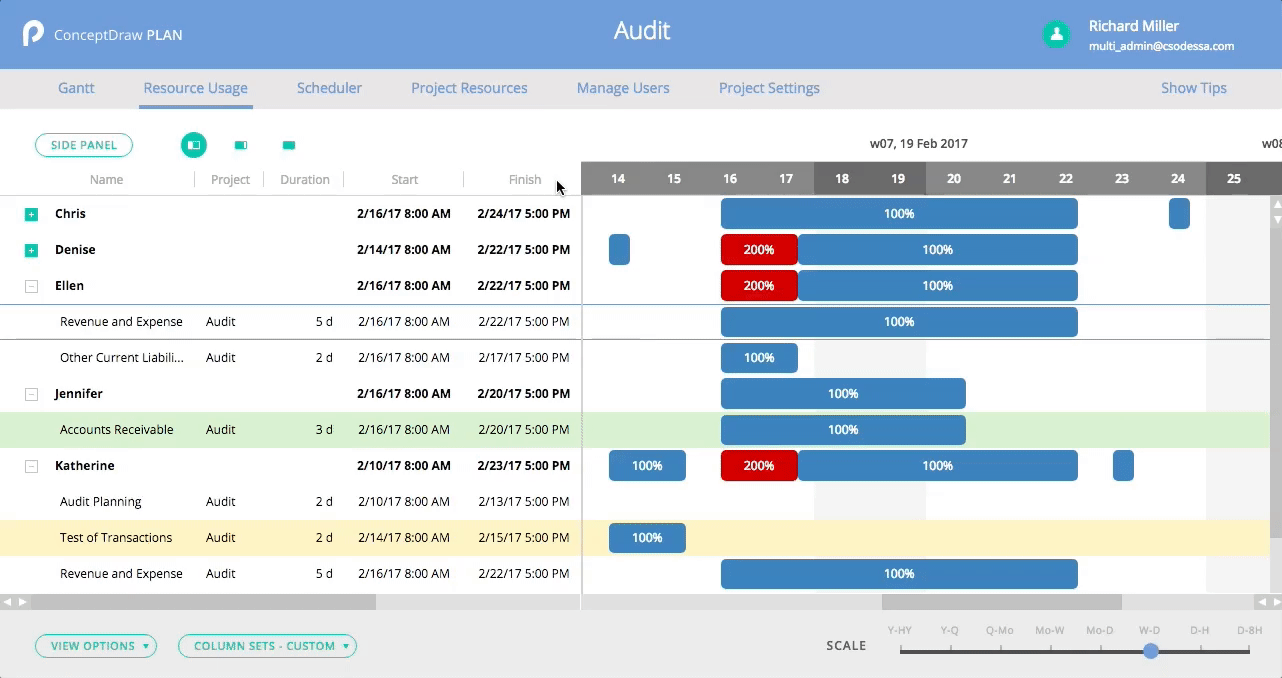Select the Other Current Liabili... task name
1282x678 pixels.
tap(122, 358)
